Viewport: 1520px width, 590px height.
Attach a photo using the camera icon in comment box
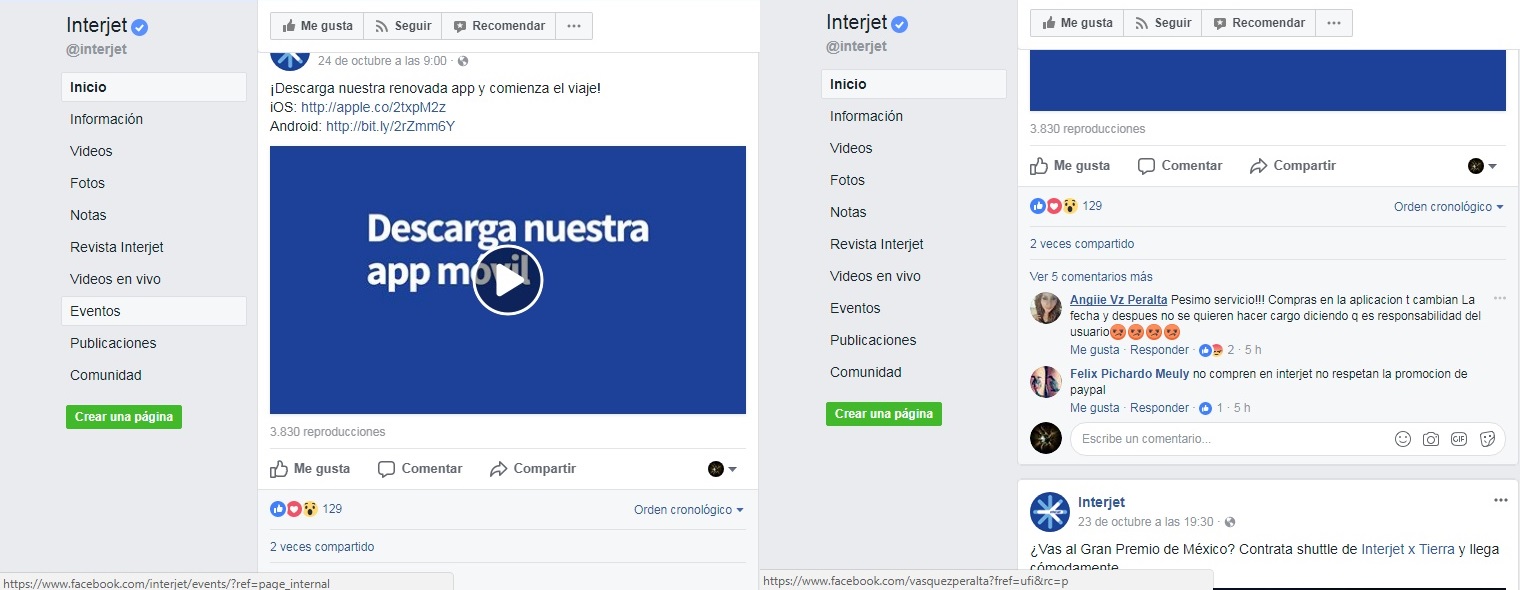(1431, 439)
